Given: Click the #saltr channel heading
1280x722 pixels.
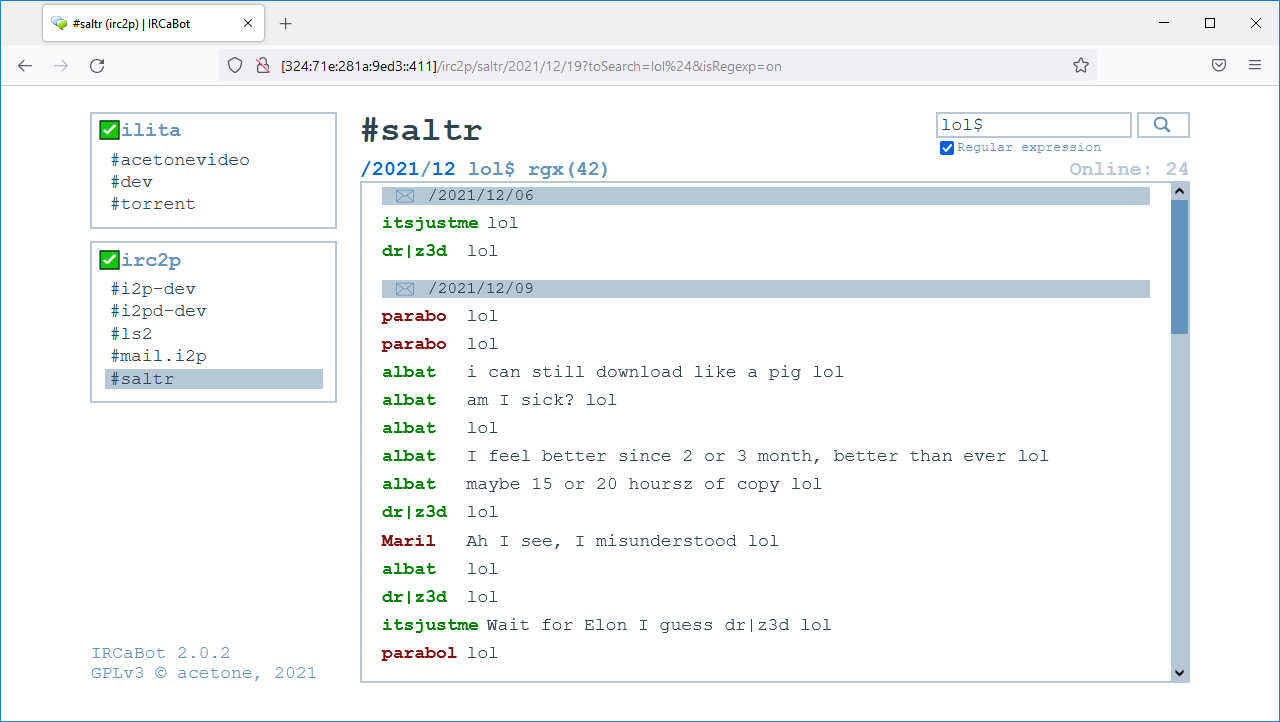Looking at the screenshot, I should coord(422,131).
